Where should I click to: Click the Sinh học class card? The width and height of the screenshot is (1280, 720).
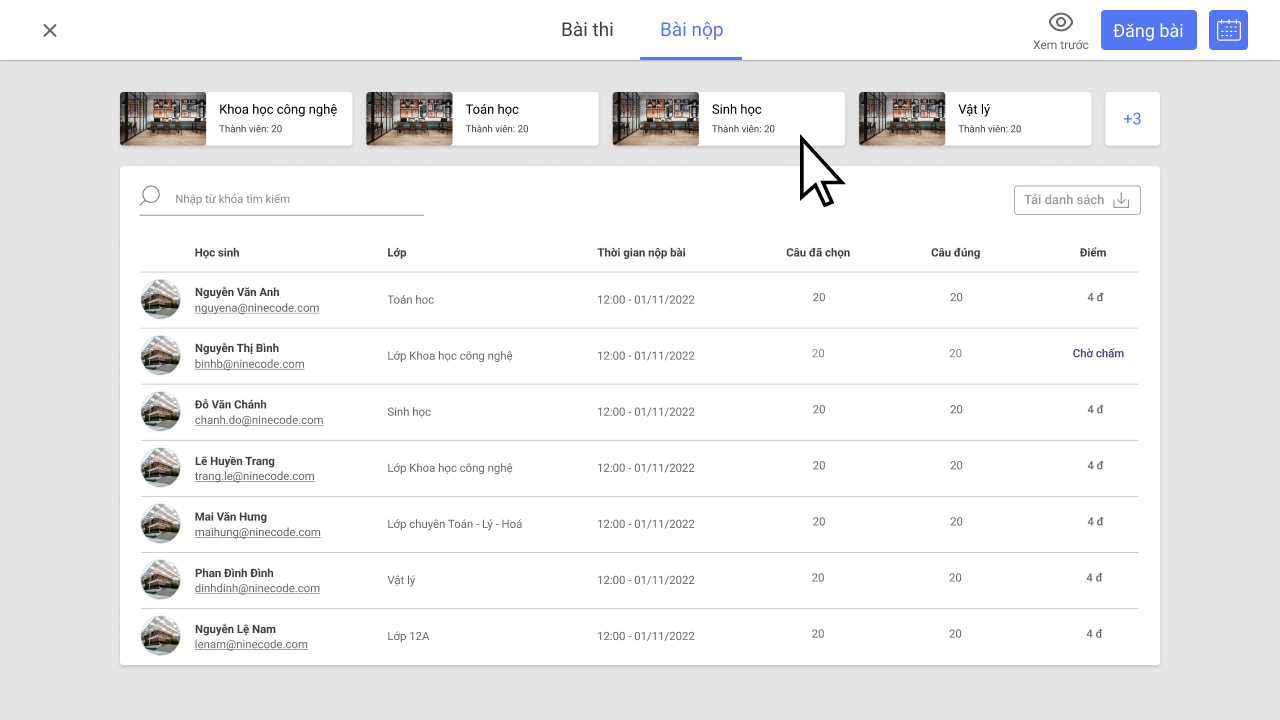coord(728,119)
